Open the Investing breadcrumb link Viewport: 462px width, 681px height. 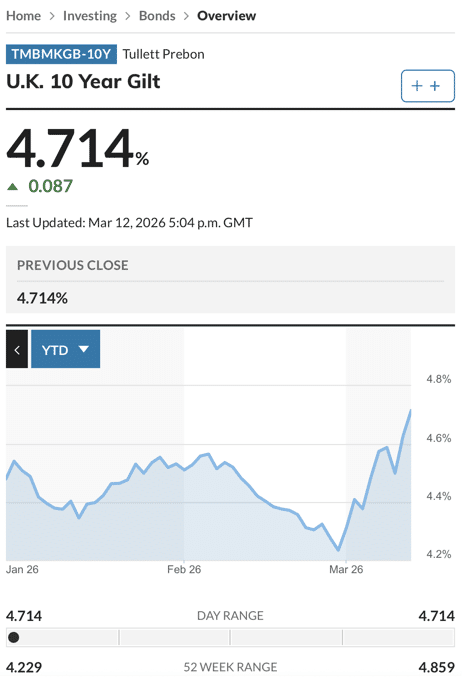coord(90,16)
